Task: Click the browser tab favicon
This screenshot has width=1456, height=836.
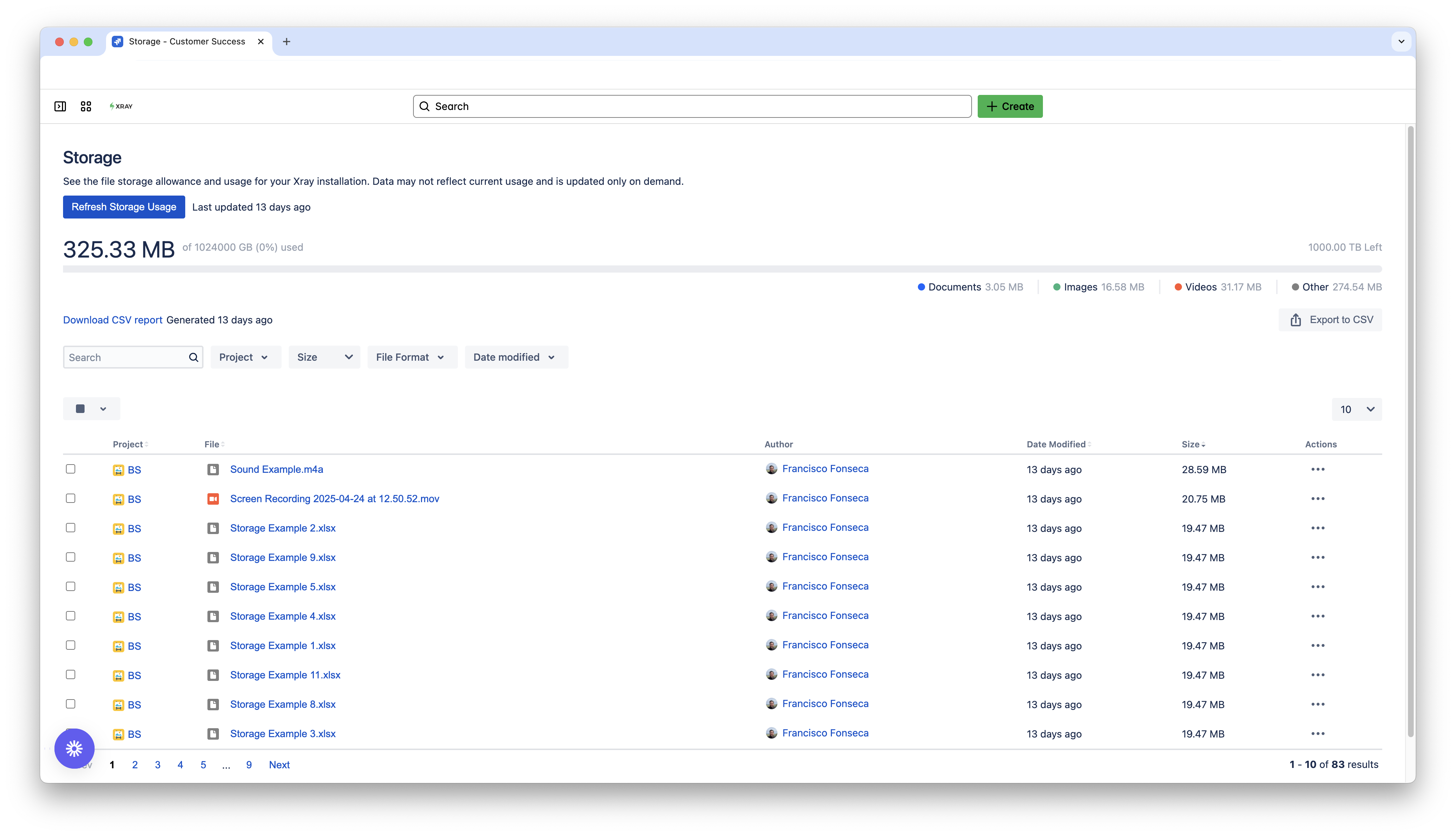Action: tap(117, 41)
